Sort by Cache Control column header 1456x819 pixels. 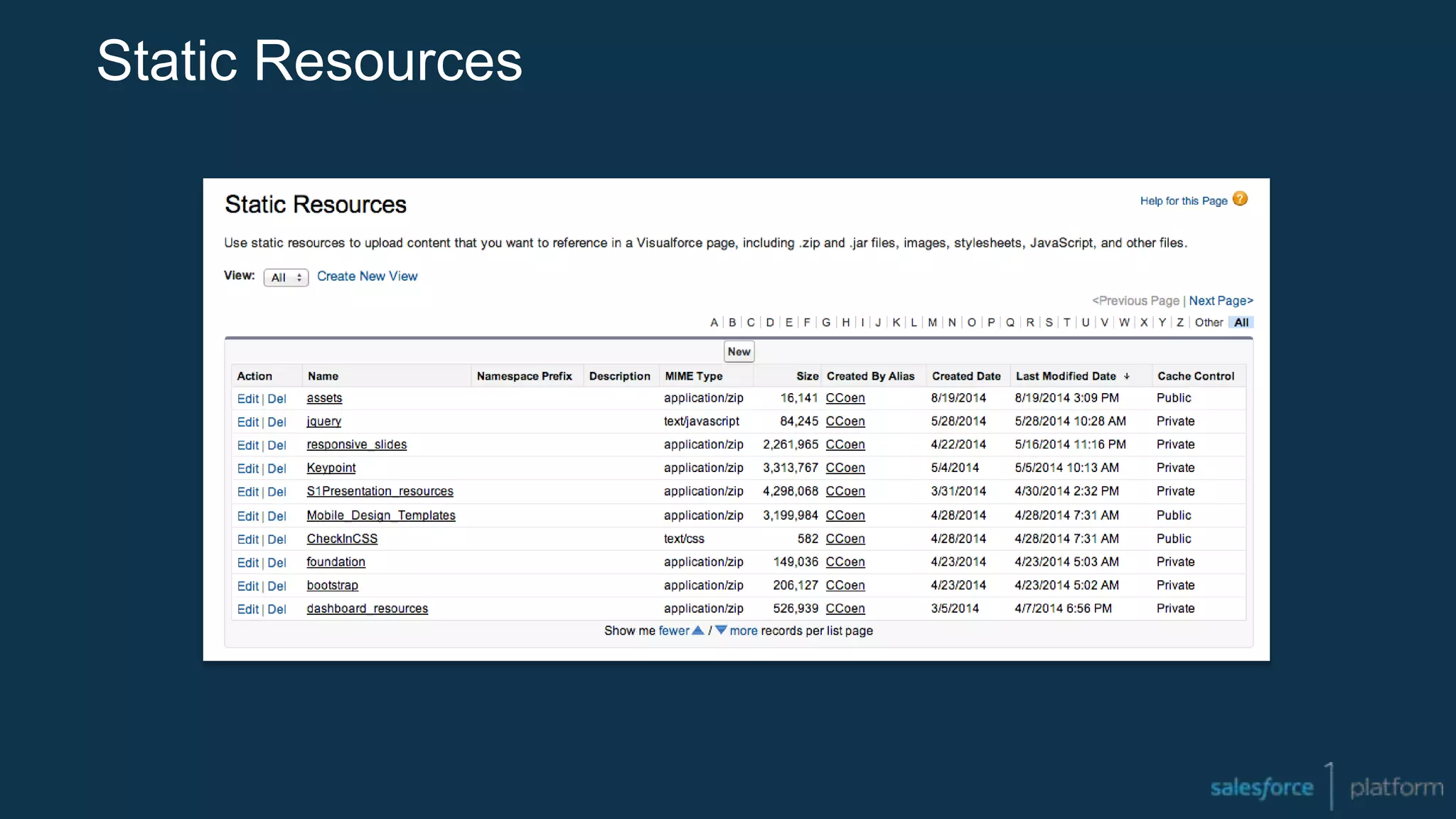(x=1196, y=376)
